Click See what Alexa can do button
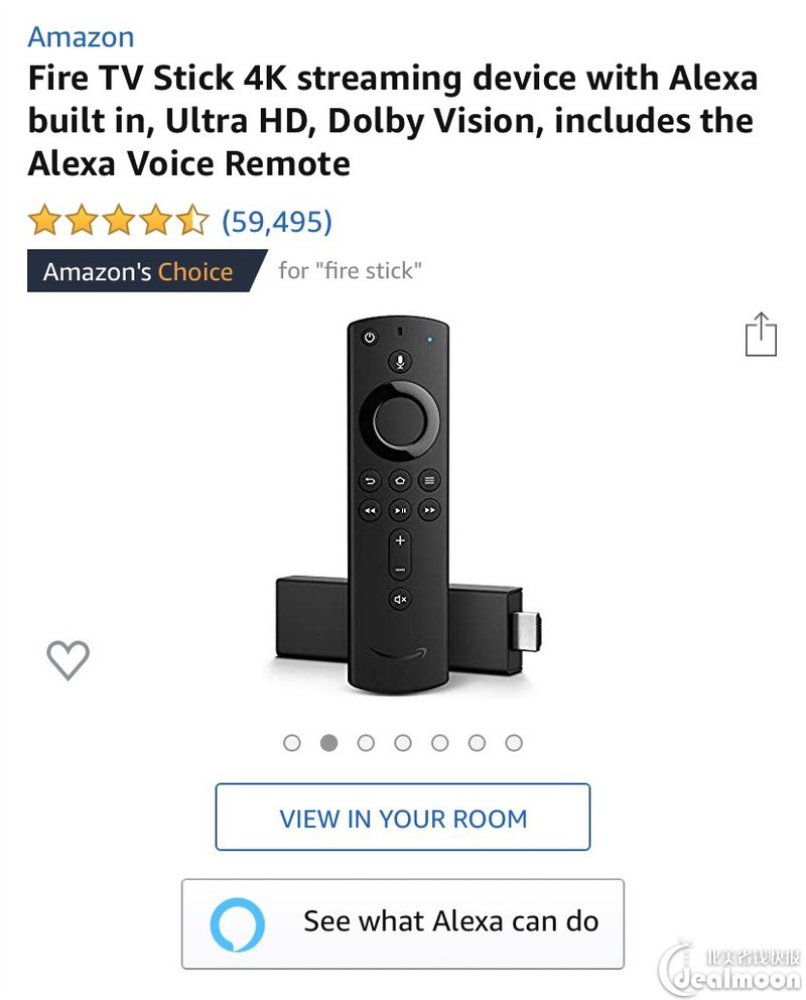 click(x=403, y=924)
